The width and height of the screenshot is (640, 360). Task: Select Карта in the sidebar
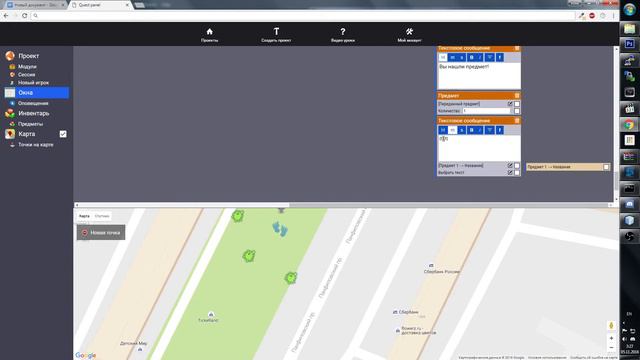pyautogui.click(x=27, y=134)
